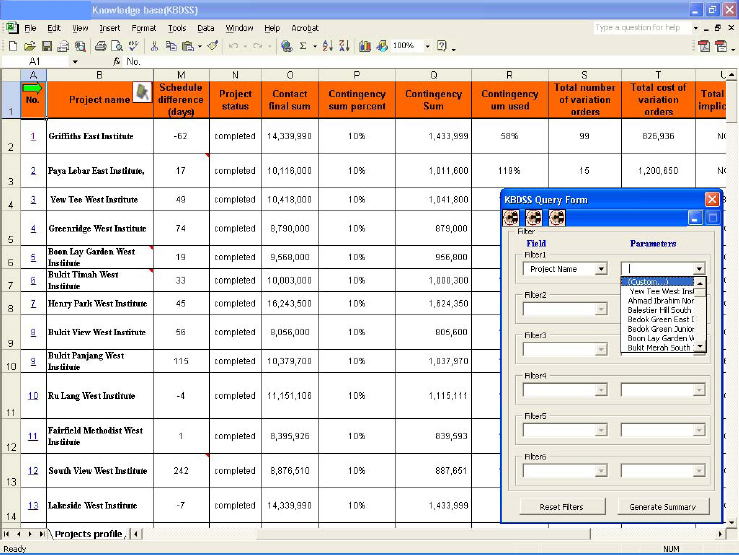Image resolution: width=739 pixels, height=555 pixels.
Task: Click the picture icon in Project name header
Action: pyautogui.click(x=142, y=91)
